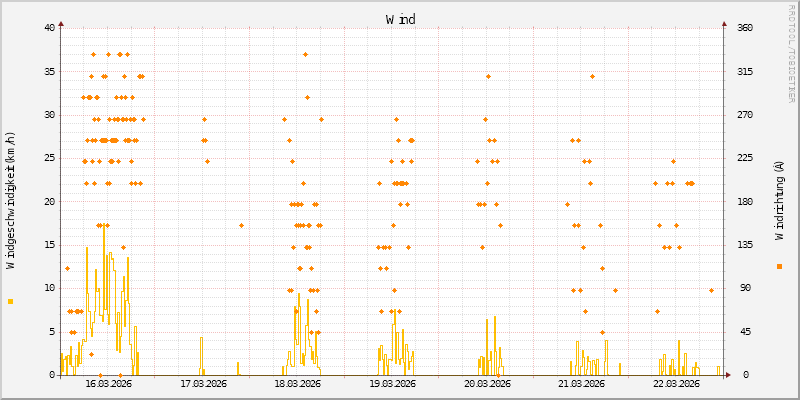
Task: Click the 20 tick on the speed axis
Action: pyautogui.click(x=50, y=201)
